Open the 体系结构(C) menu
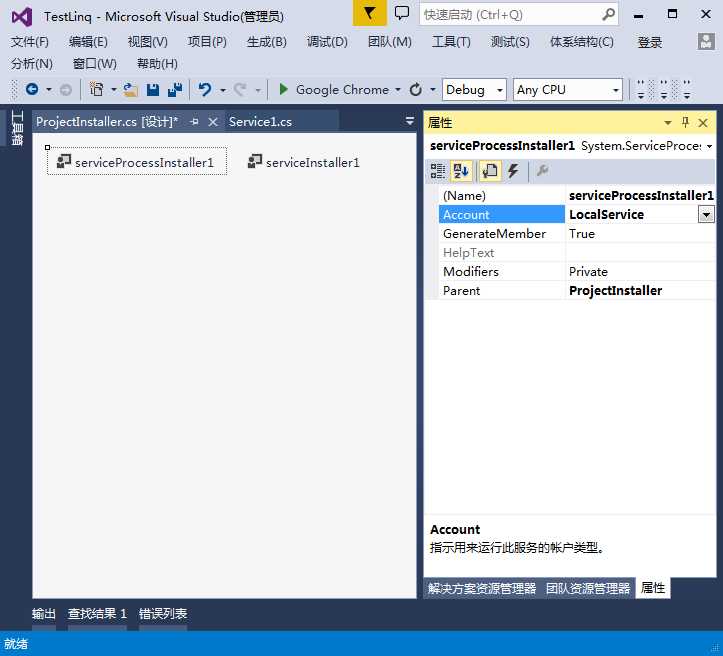The height and width of the screenshot is (656, 723). click(x=581, y=42)
